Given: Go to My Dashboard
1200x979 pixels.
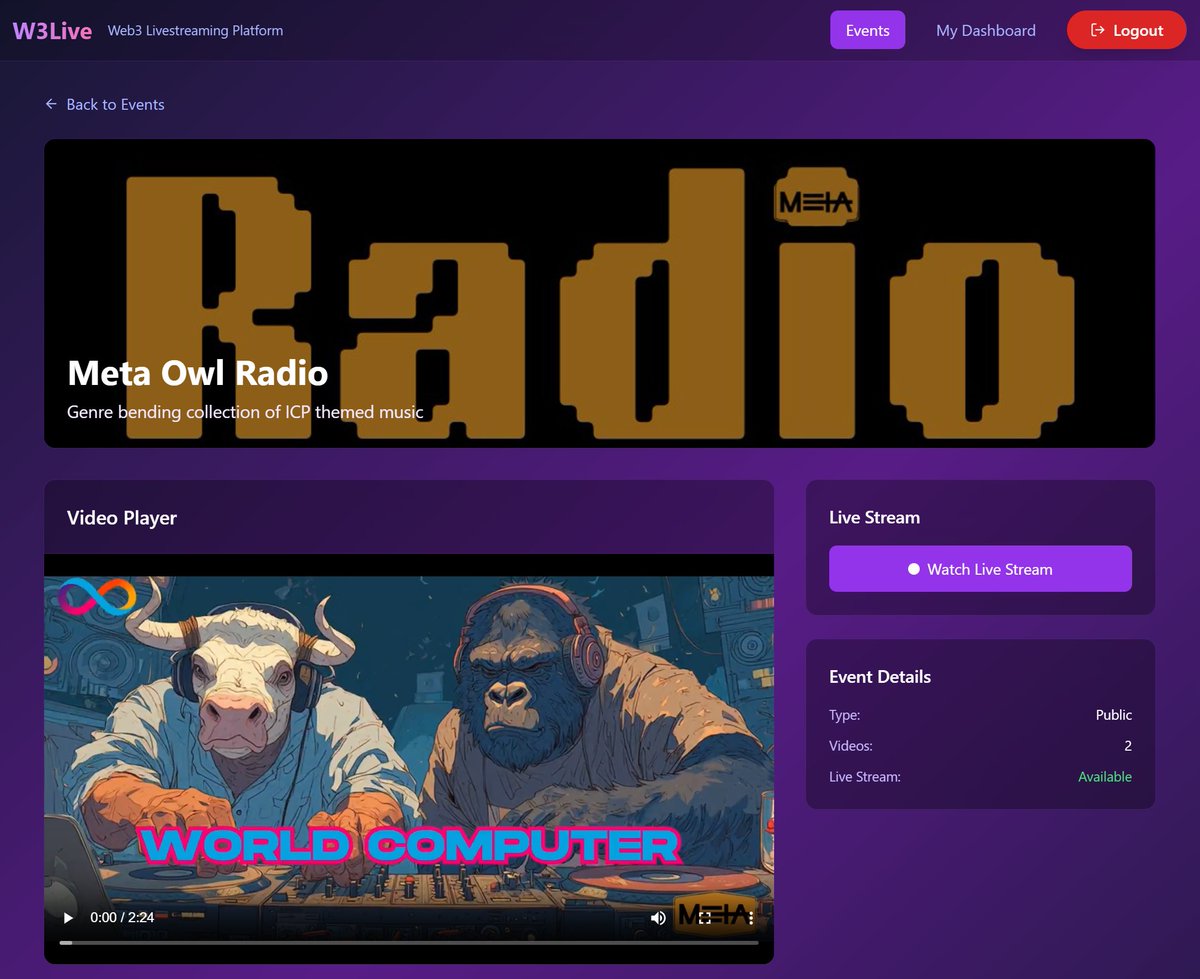Looking at the screenshot, I should (x=985, y=30).
